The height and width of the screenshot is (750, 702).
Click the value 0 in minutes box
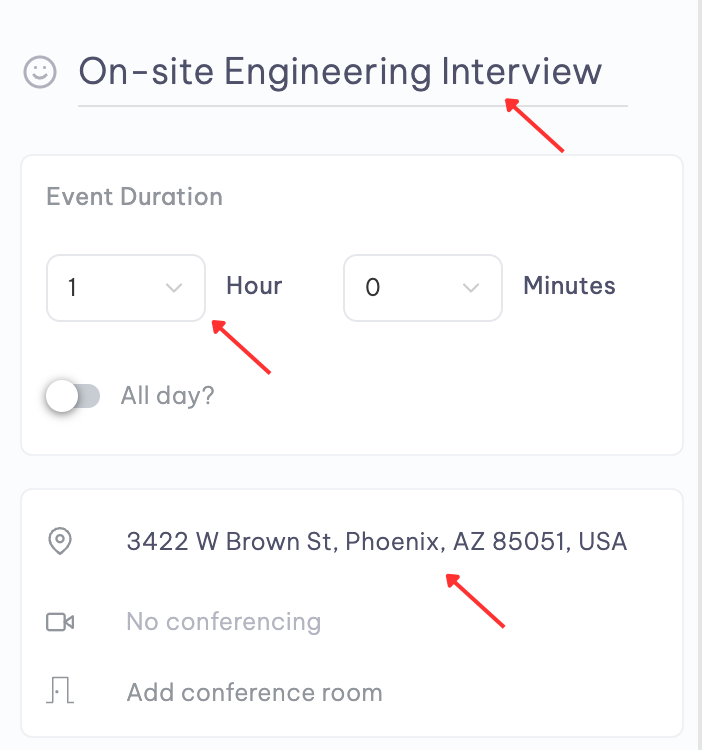[373, 288]
